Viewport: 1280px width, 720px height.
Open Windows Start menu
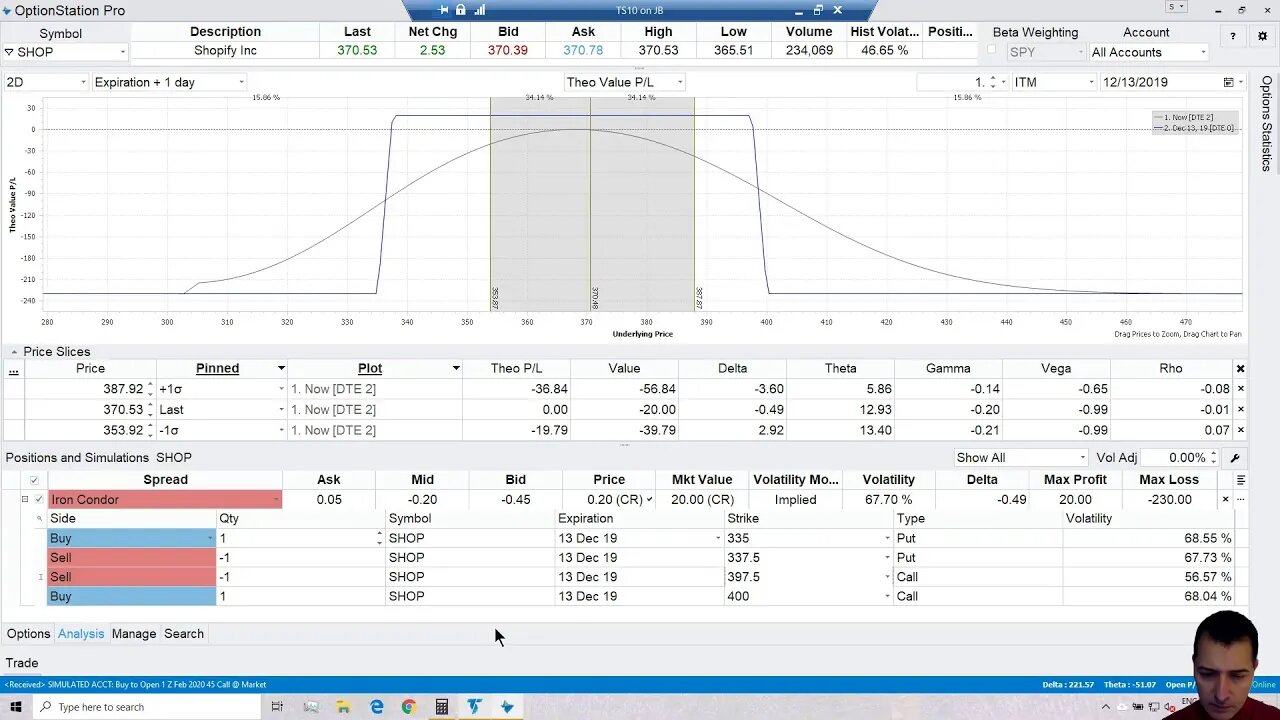16,707
